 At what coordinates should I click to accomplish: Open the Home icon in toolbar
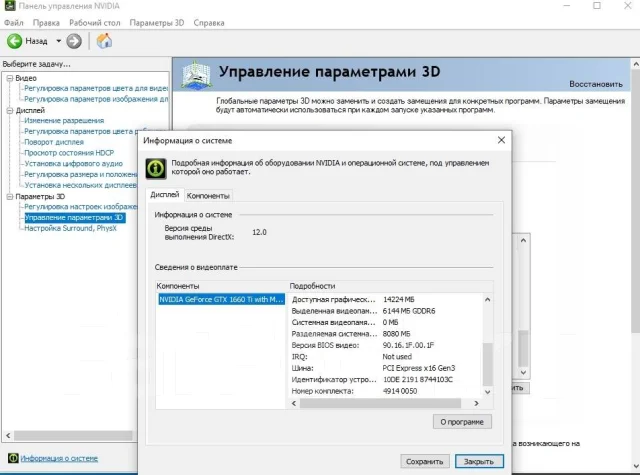pyautogui.click(x=104, y=41)
